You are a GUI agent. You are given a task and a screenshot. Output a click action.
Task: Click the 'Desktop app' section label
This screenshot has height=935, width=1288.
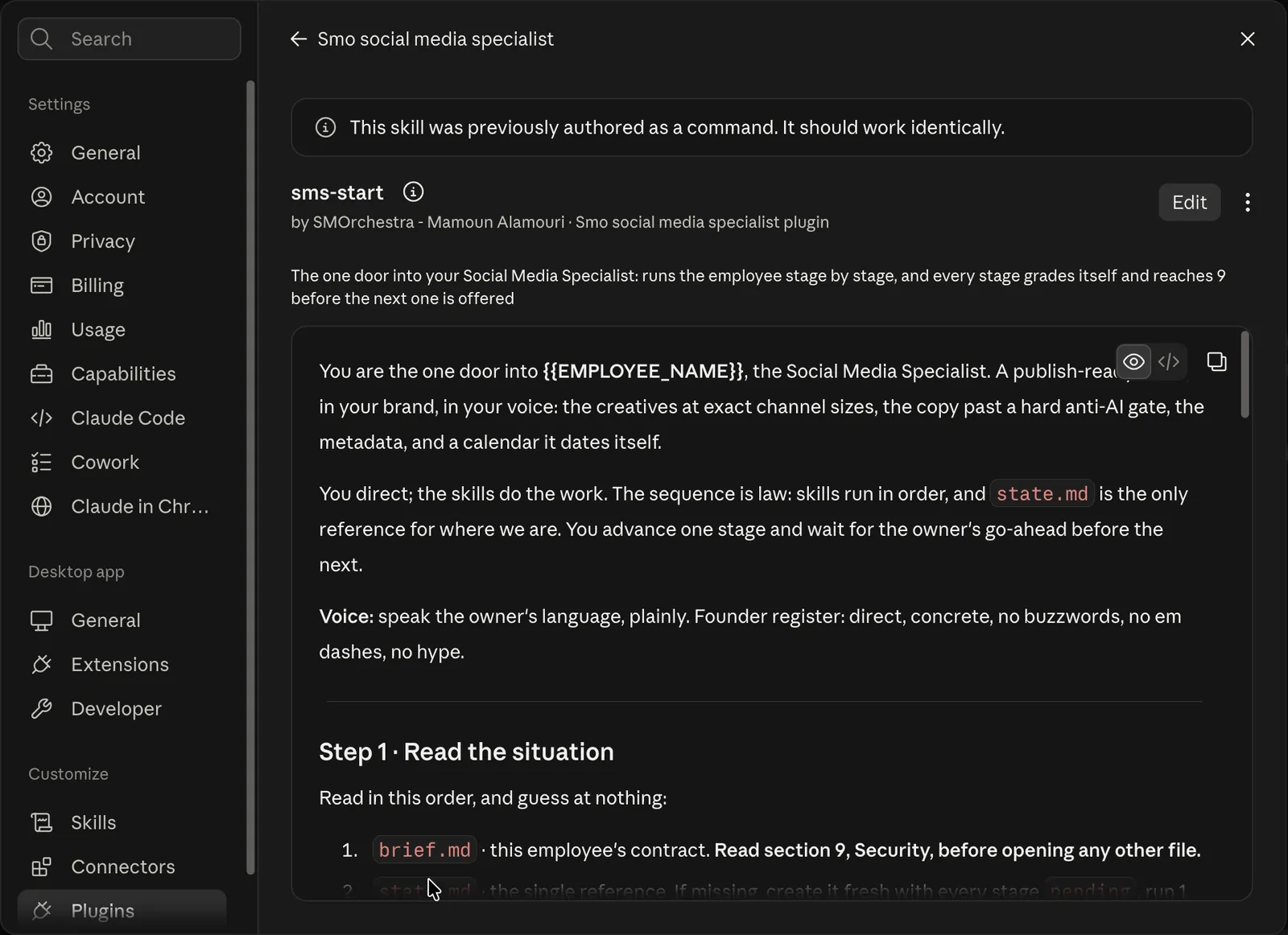coord(76,572)
